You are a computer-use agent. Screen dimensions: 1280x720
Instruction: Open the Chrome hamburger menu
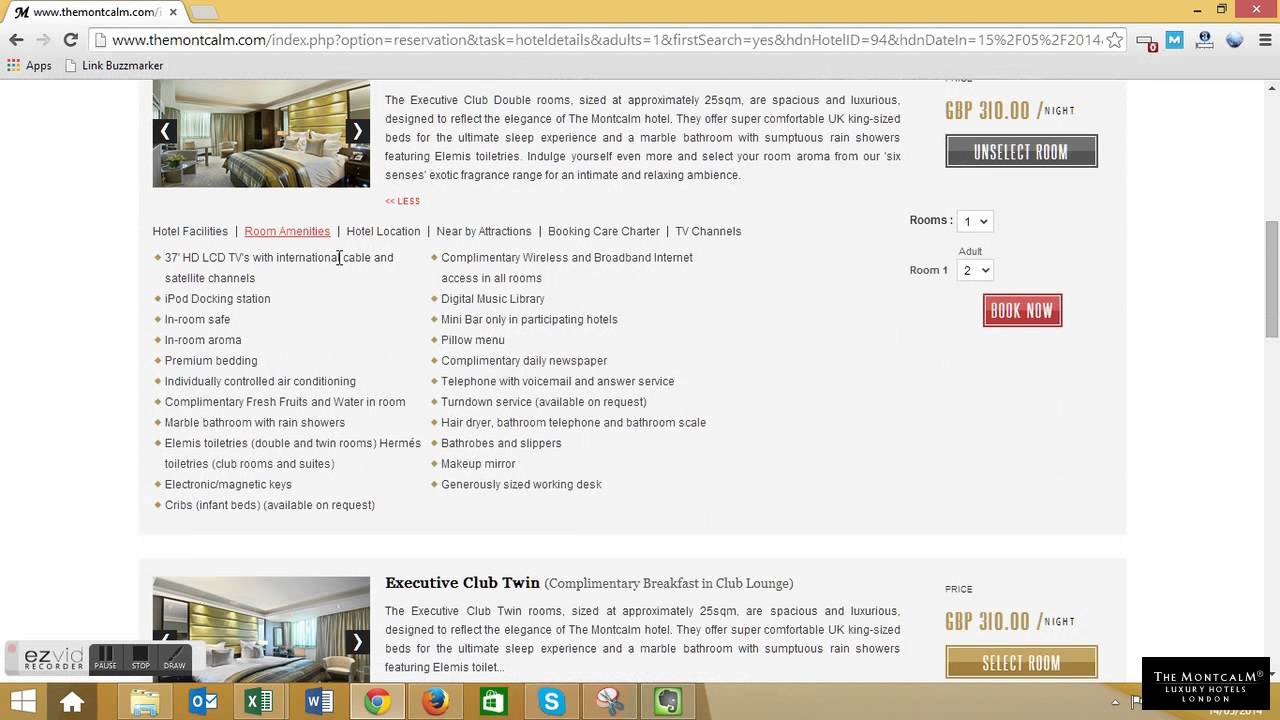1263,40
